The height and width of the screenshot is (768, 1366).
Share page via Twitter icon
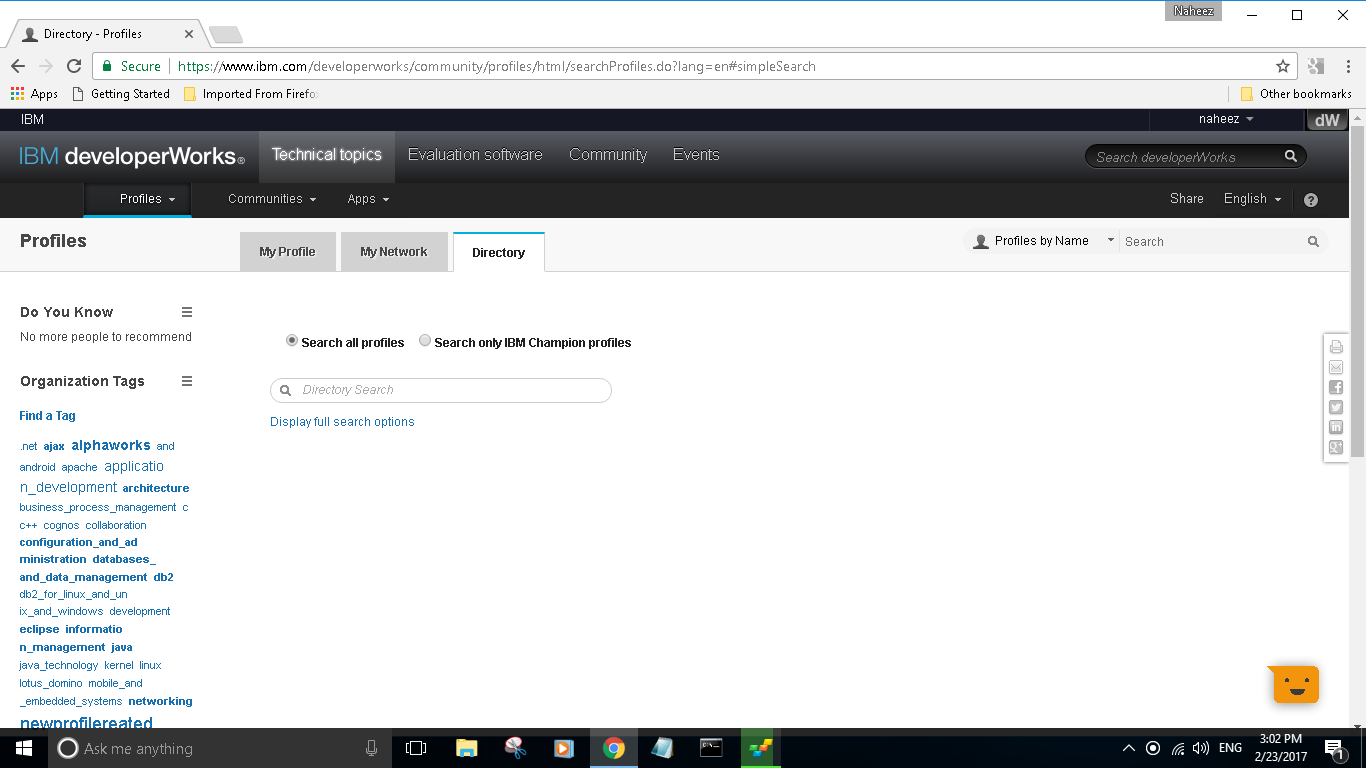(x=1336, y=407)
